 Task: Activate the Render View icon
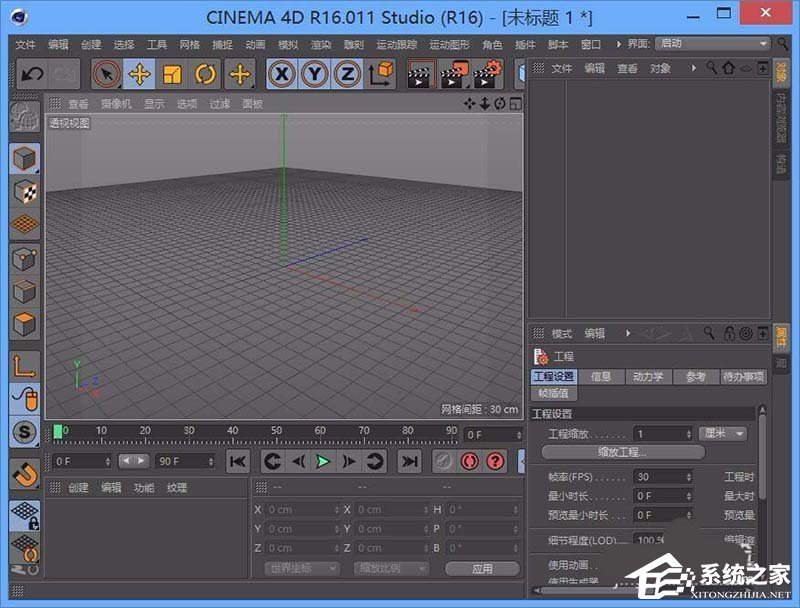(x=422, y=74)
